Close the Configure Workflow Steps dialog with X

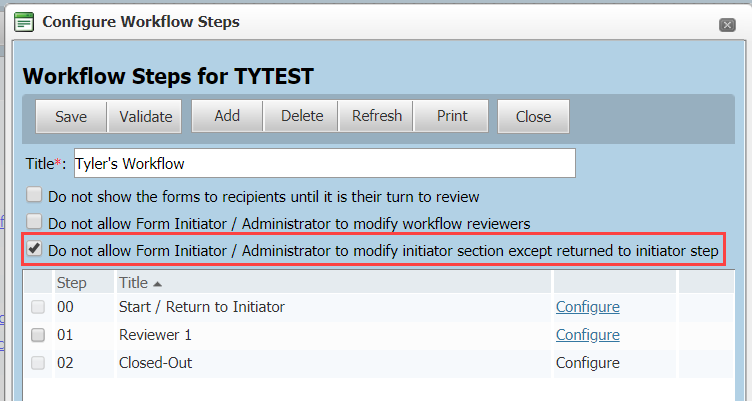[727, 25]
